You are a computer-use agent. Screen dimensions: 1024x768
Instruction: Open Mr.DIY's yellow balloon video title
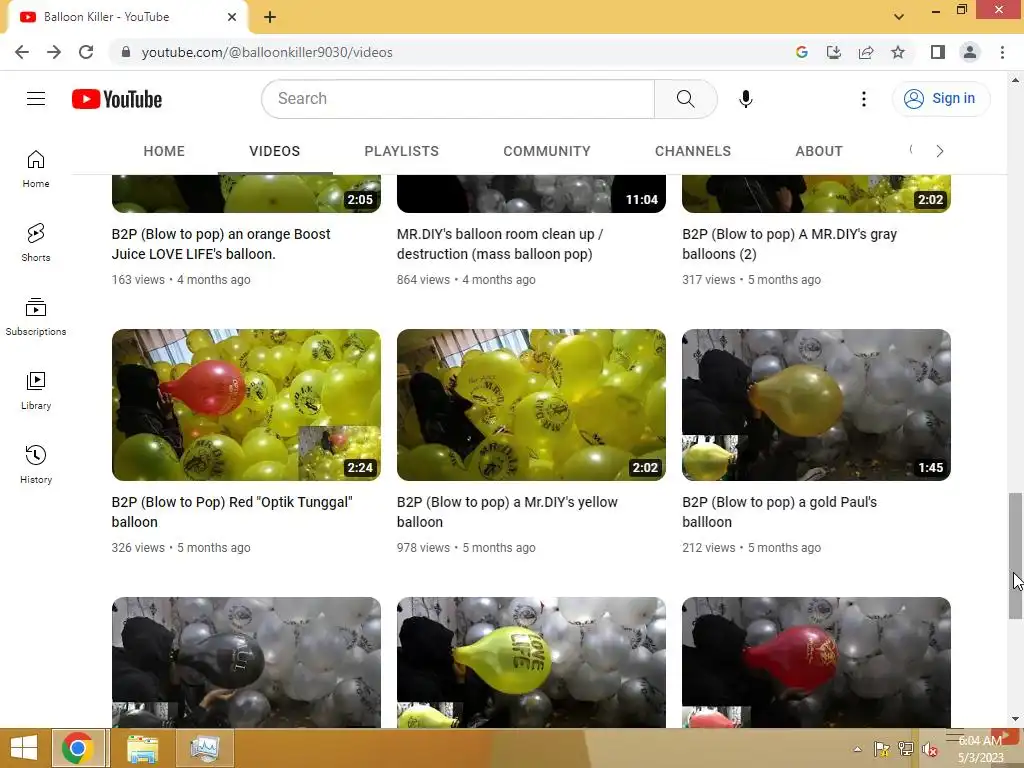tap(507, 512)
